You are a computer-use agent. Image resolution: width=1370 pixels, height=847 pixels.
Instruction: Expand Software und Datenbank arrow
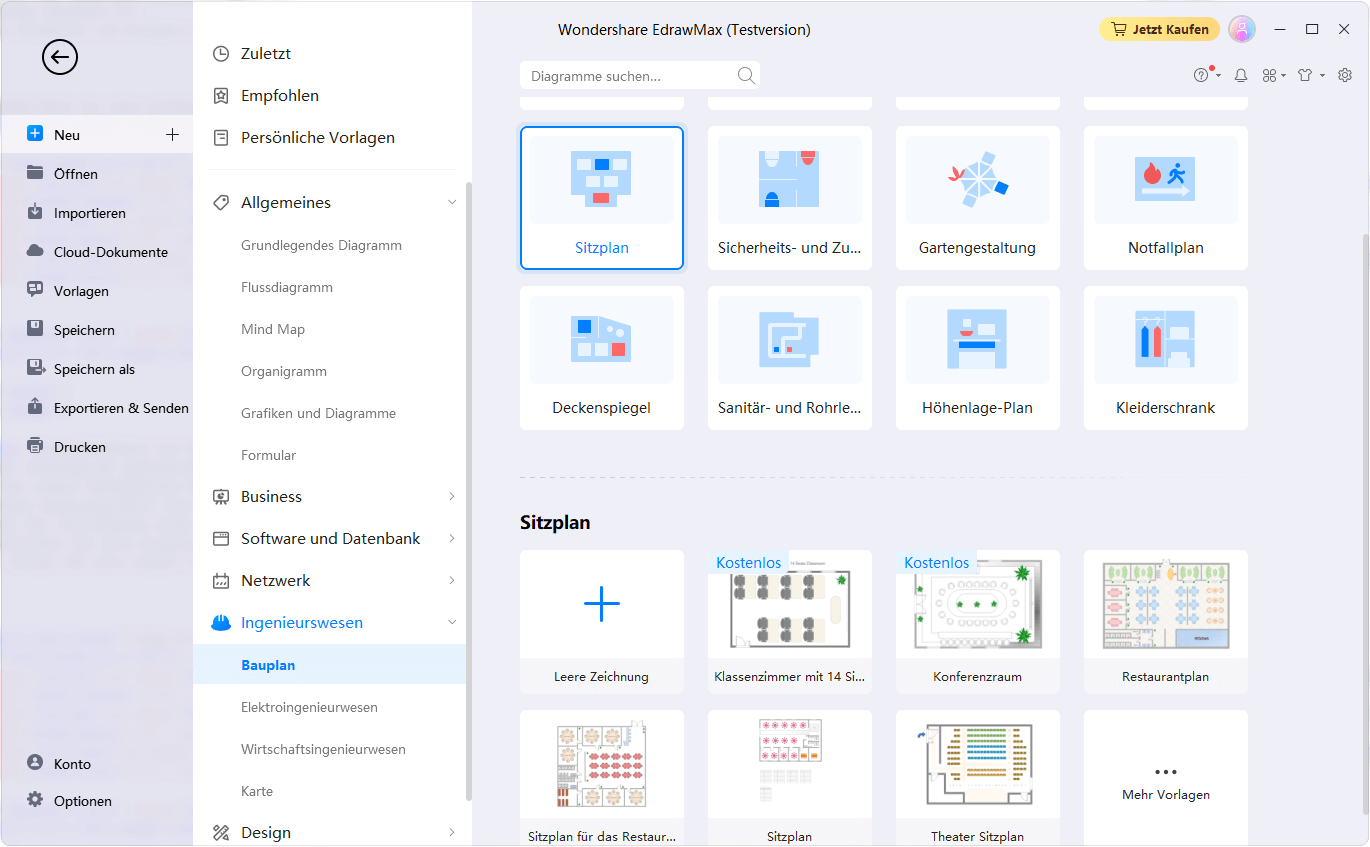pyautogui.click(x=451, y=538)
